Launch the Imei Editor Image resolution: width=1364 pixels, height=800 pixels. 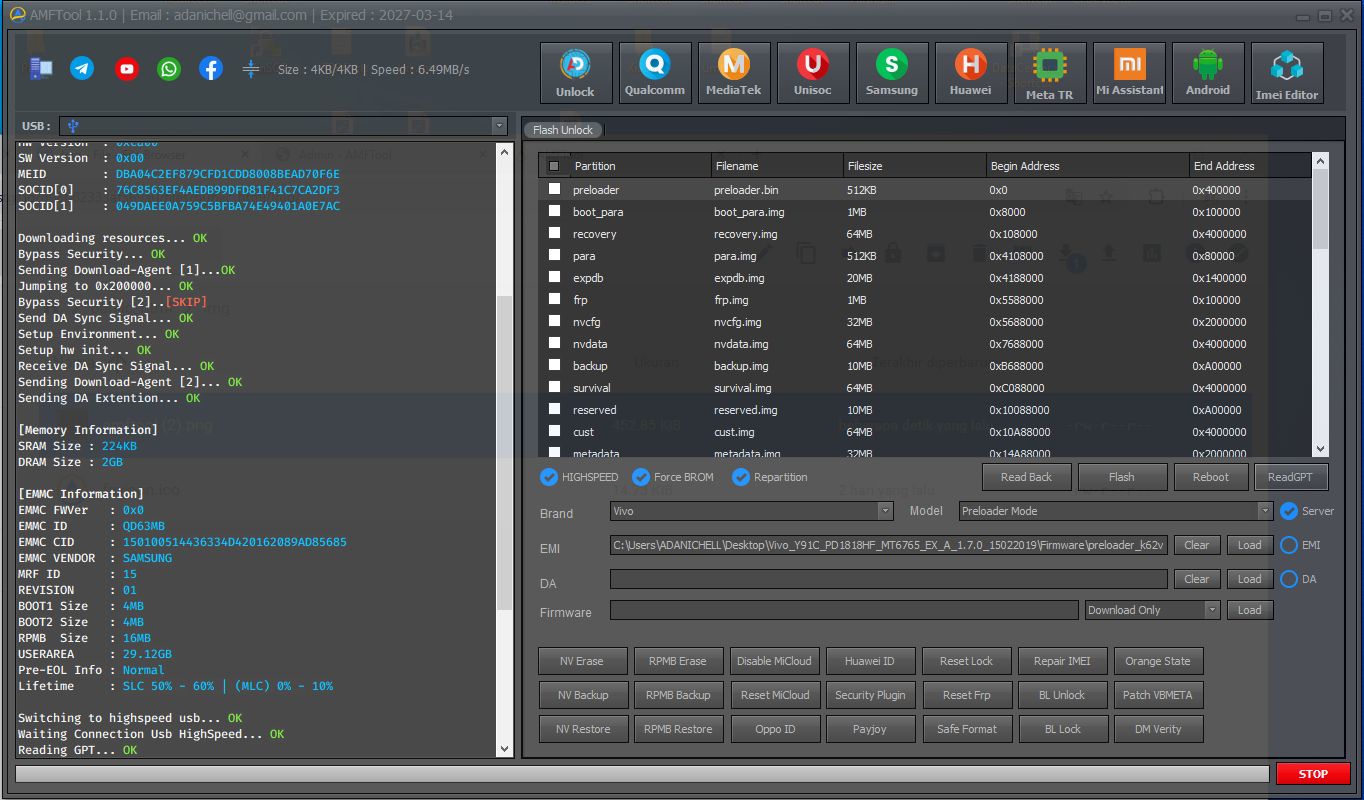pyautogui.click(x=1287, y=72)
